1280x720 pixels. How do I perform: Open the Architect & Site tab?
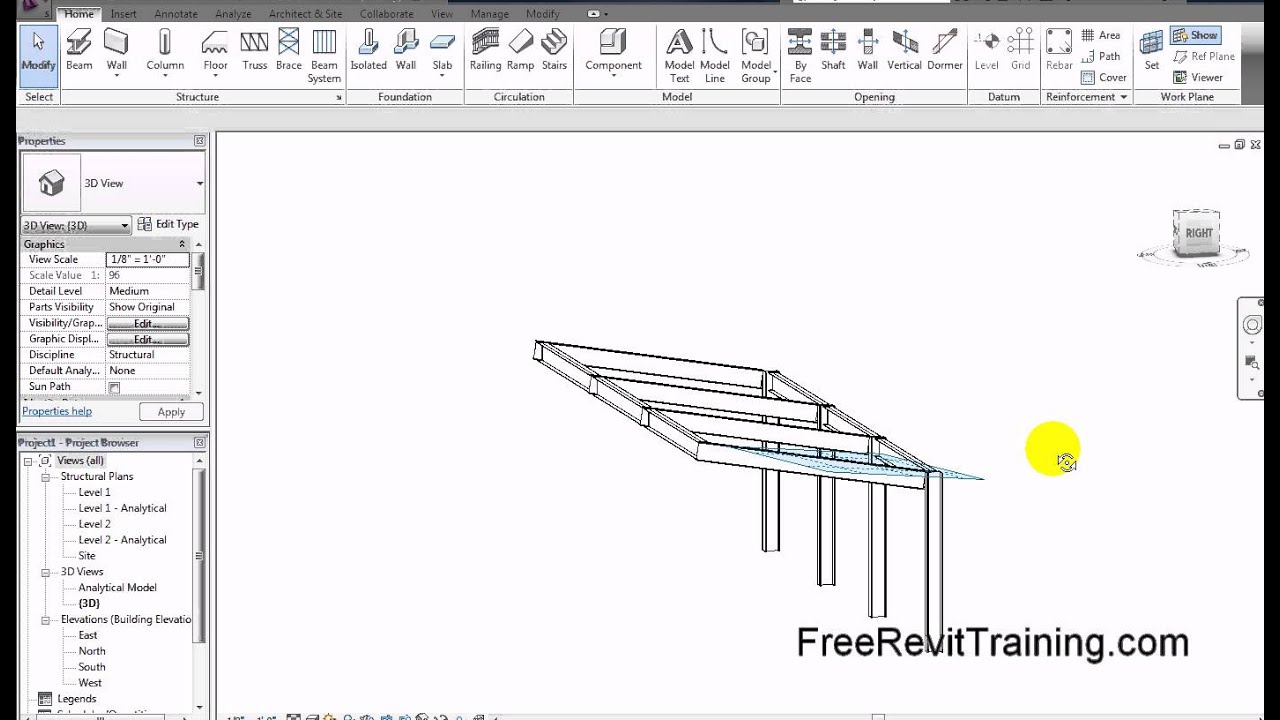[x=306, y=14]
